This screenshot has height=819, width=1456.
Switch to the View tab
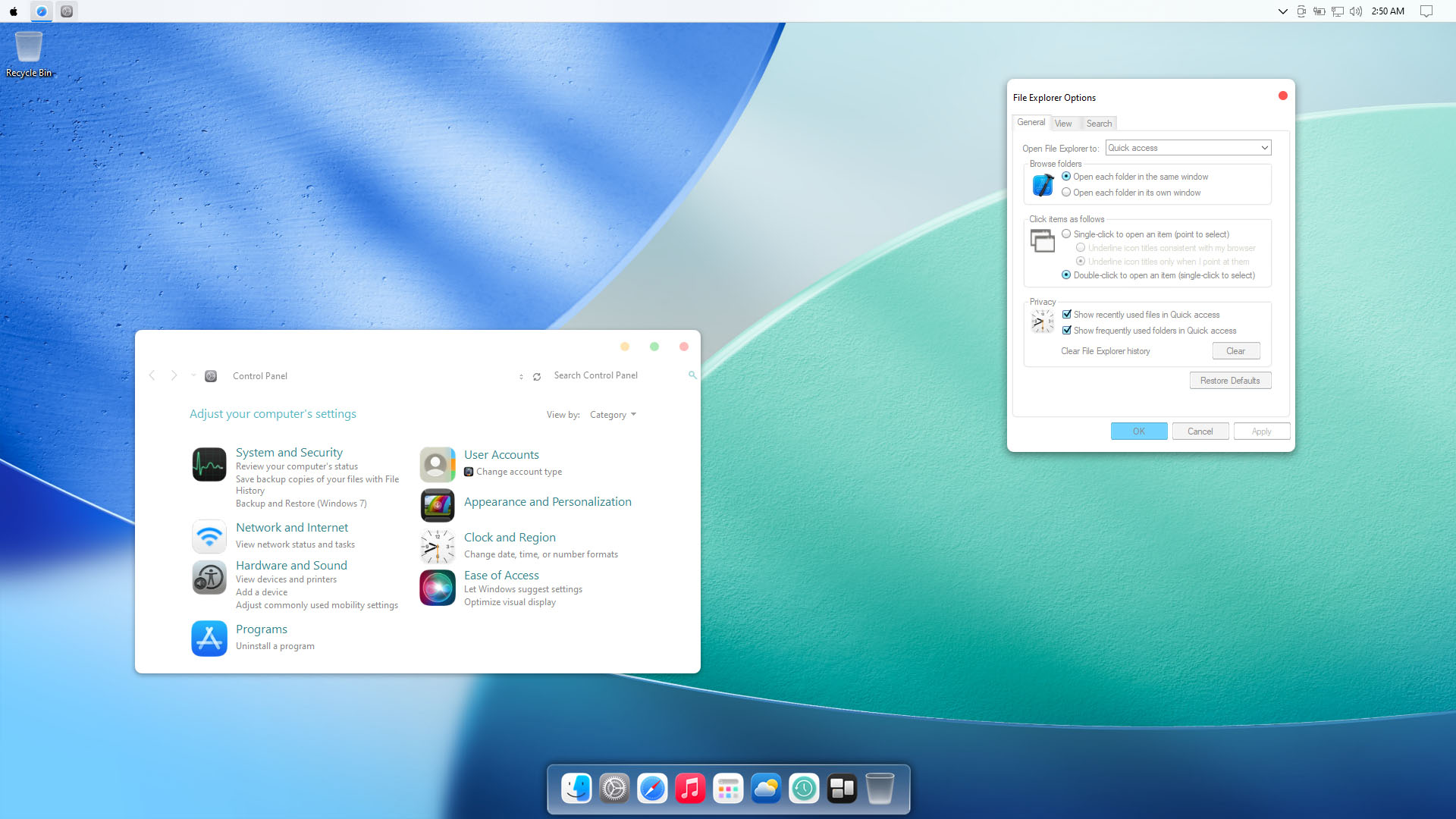coord(1063,123)
